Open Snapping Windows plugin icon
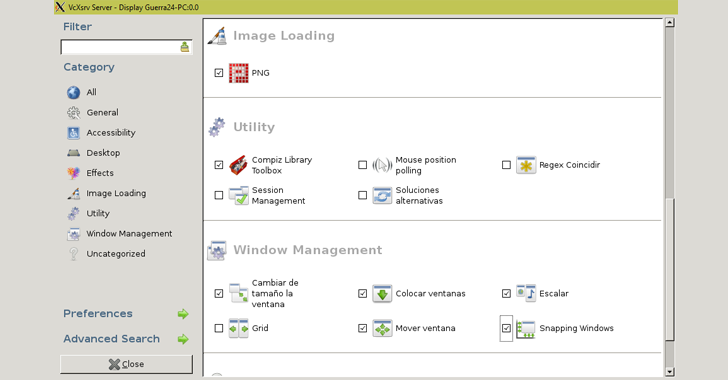Viewport: 728px width, 380px height. (526, 328)
